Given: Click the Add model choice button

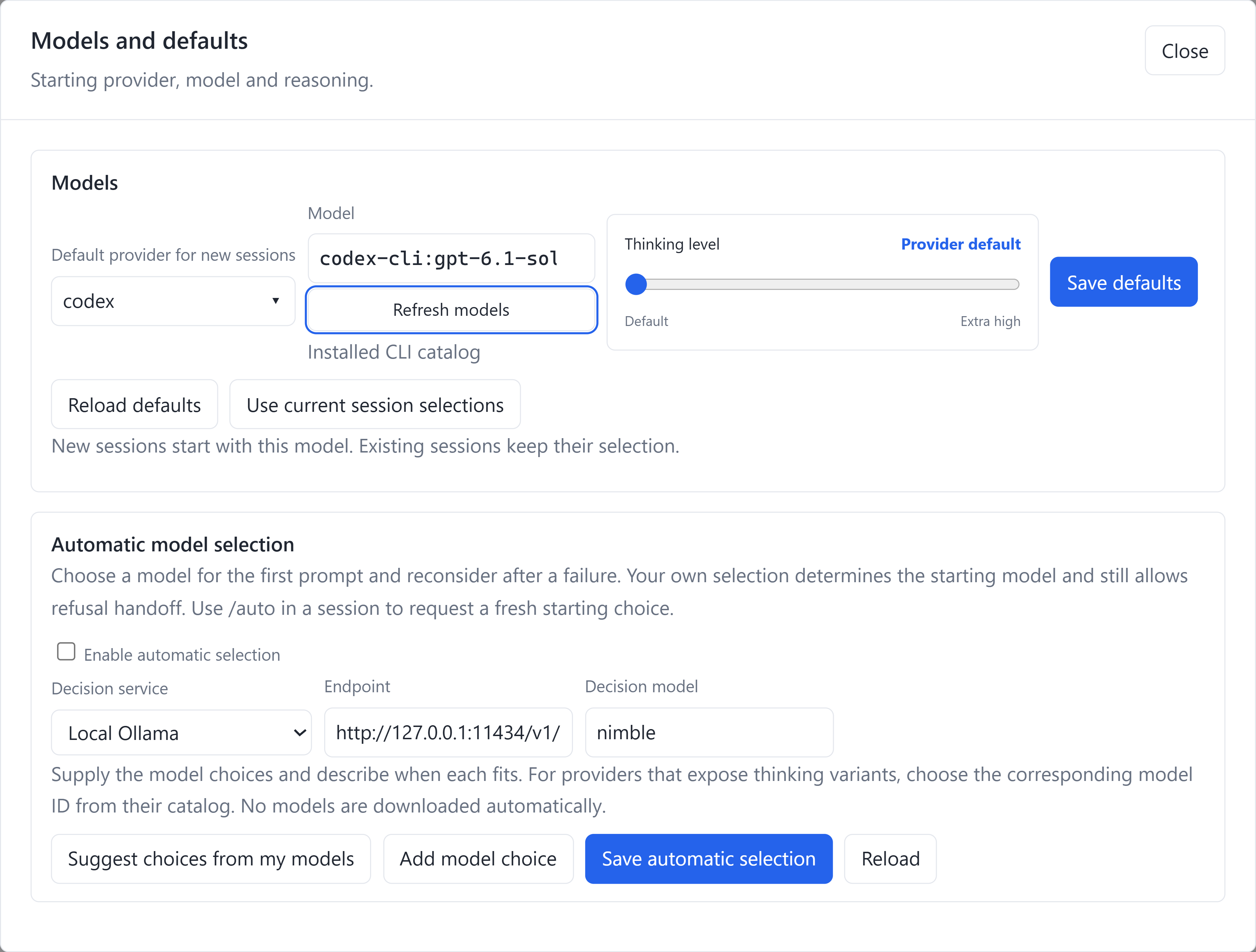Looking at the screenshot, I should point(478,859).
